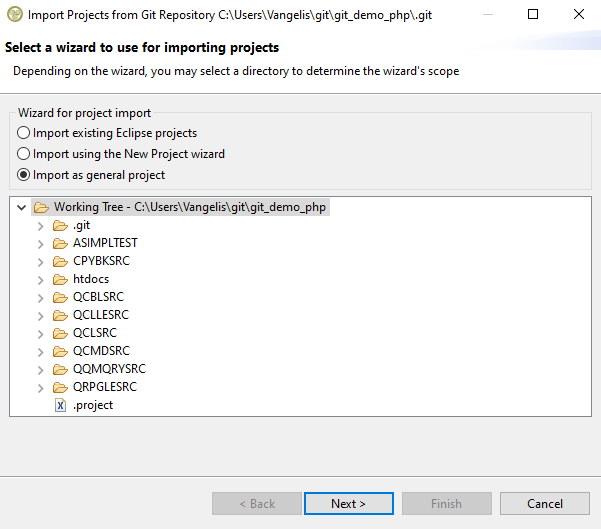Click the ASIMPLTEST folder icon

coord(60,243)
